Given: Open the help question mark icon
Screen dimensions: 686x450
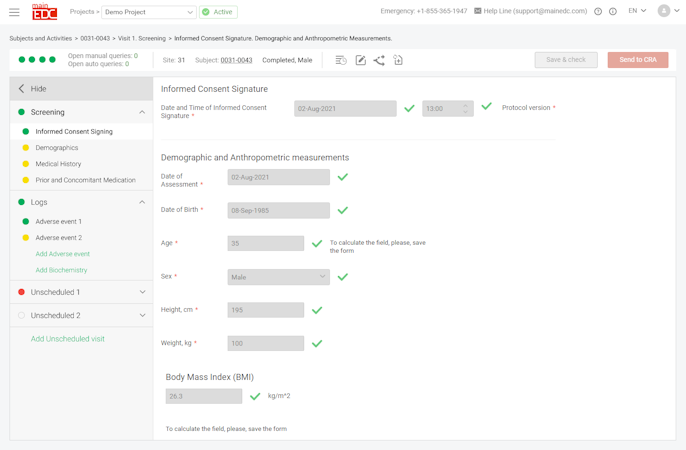Looking at the screenshot, I should 598,12.
